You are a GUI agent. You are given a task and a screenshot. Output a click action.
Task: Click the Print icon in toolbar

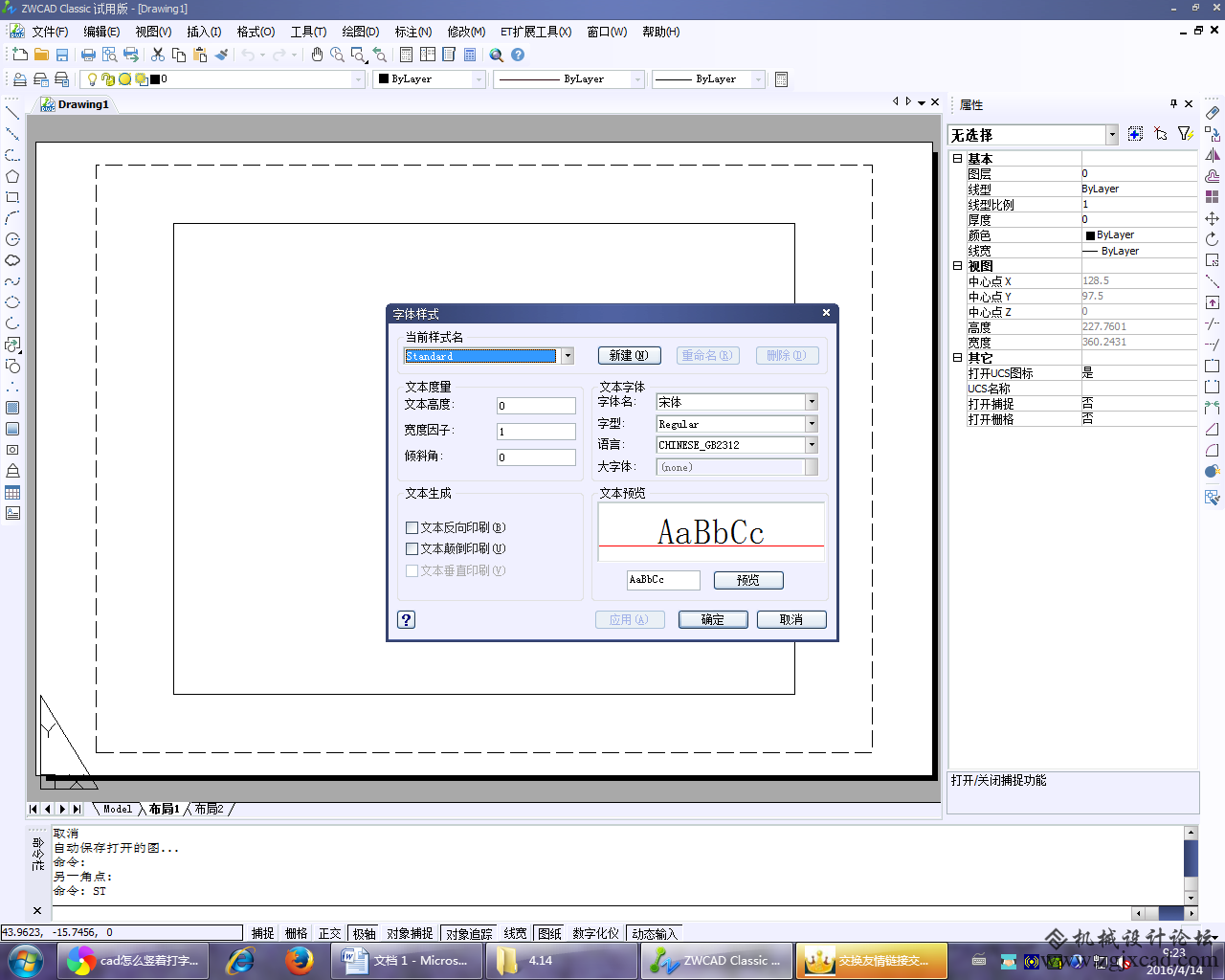[x=89, y=55]
